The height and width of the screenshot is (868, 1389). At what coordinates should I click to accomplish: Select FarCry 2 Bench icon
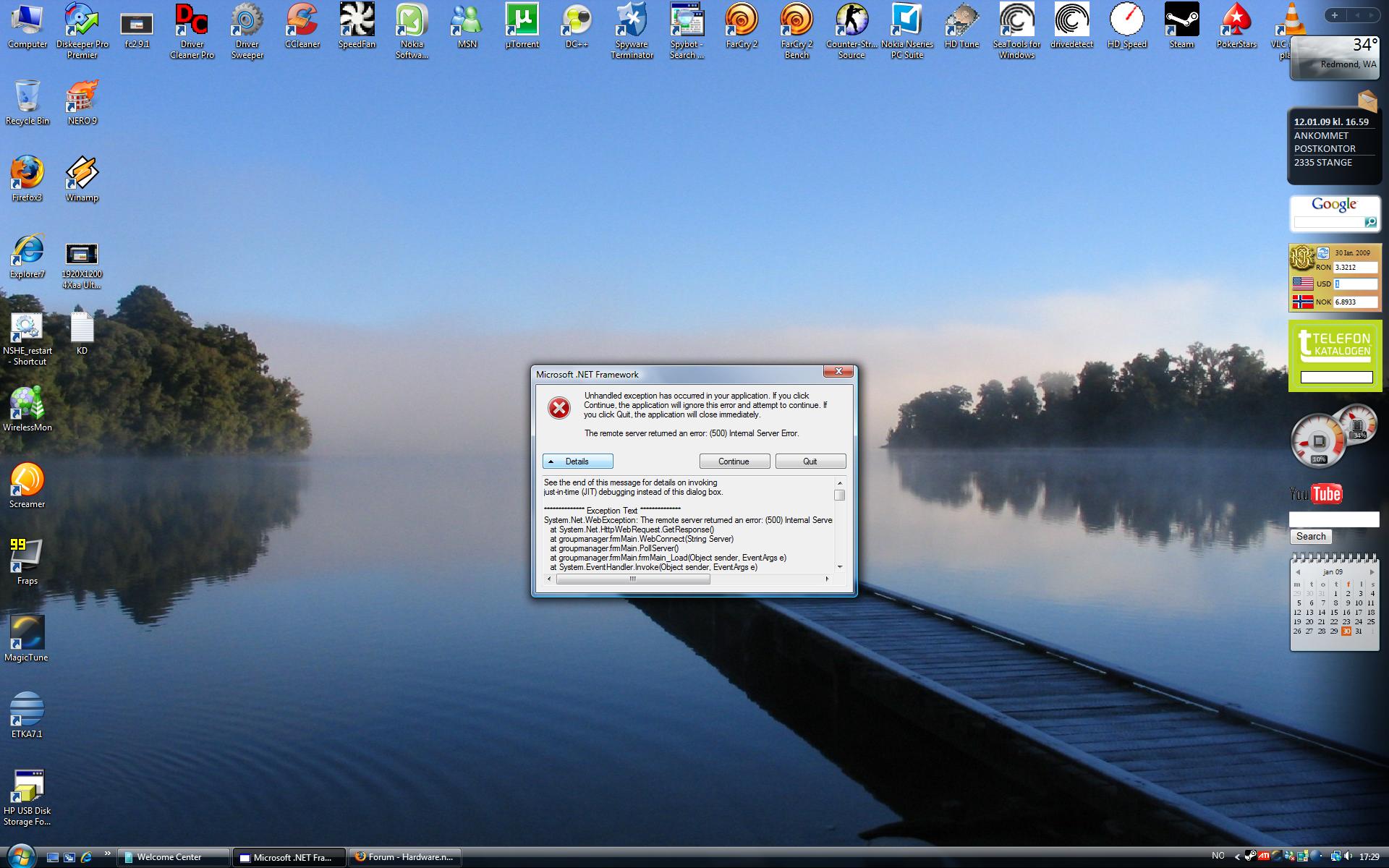click(x=797, y=30)
